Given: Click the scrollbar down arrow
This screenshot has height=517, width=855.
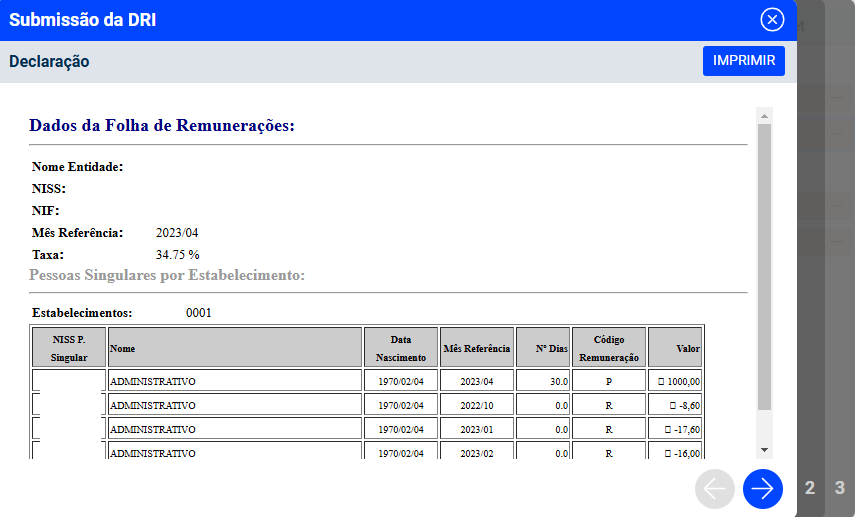Looking at the screenshot, I should point(764,450).
